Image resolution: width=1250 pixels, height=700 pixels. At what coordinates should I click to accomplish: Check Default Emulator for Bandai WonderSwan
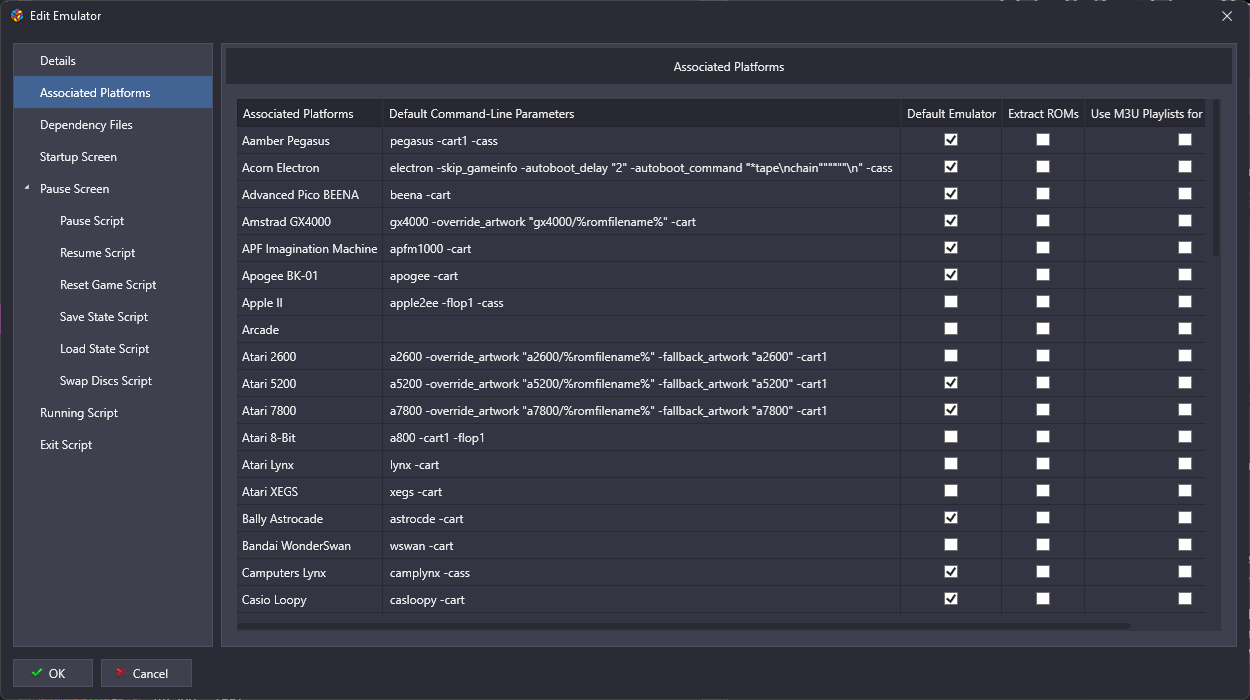[x=951, y=545]
